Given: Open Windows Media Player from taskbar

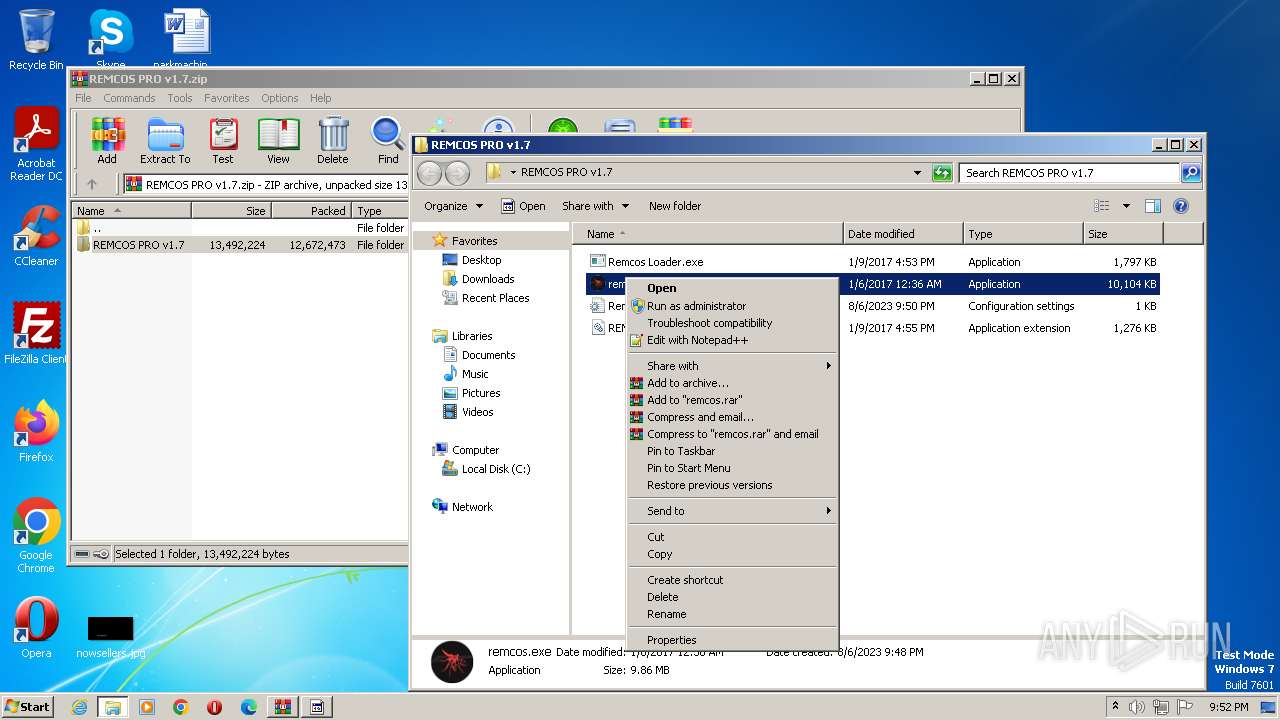Looking at the screenshot, I should click(x=147, y=707).
